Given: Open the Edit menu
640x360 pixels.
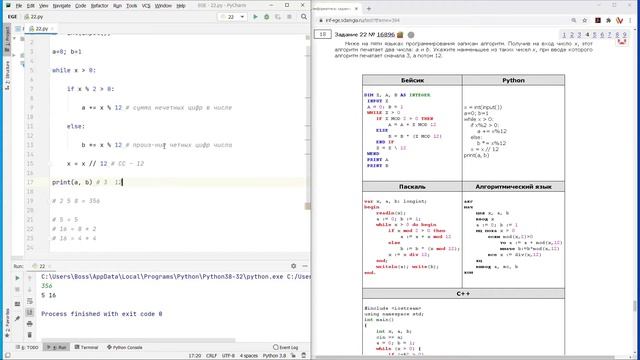Looking at the screenshot, I should (31, 6).
